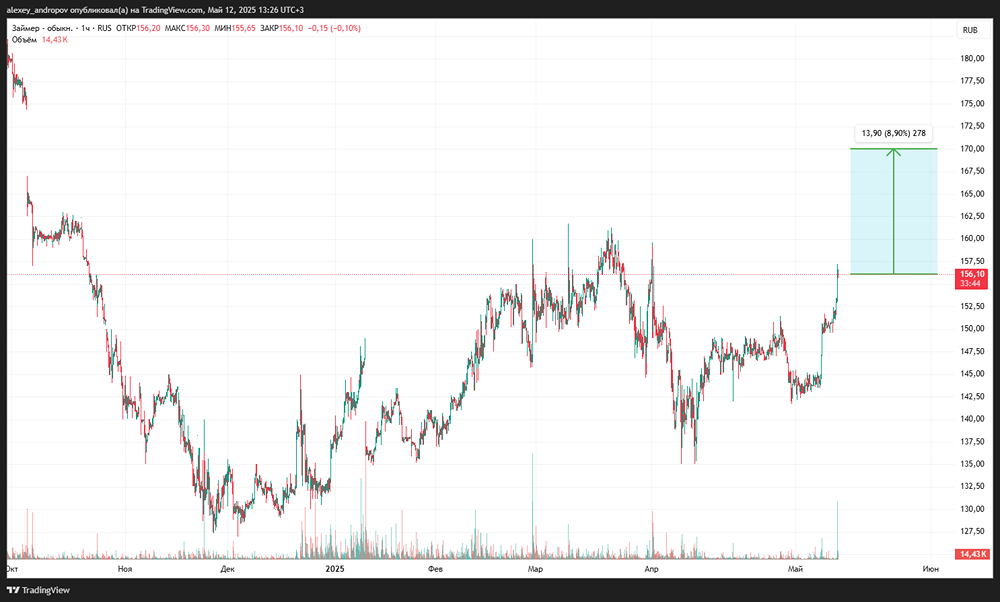
Task: Click the Займер - обыкн. symbol title
Action: tap(42, 28)
